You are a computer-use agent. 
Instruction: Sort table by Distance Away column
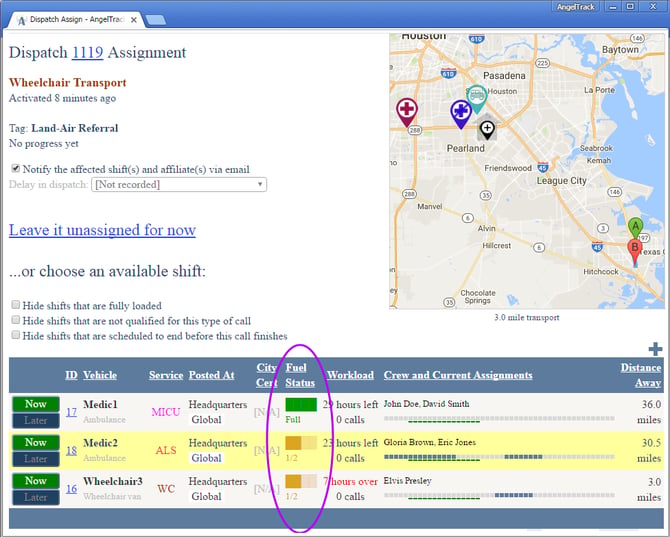coord(641,375)
